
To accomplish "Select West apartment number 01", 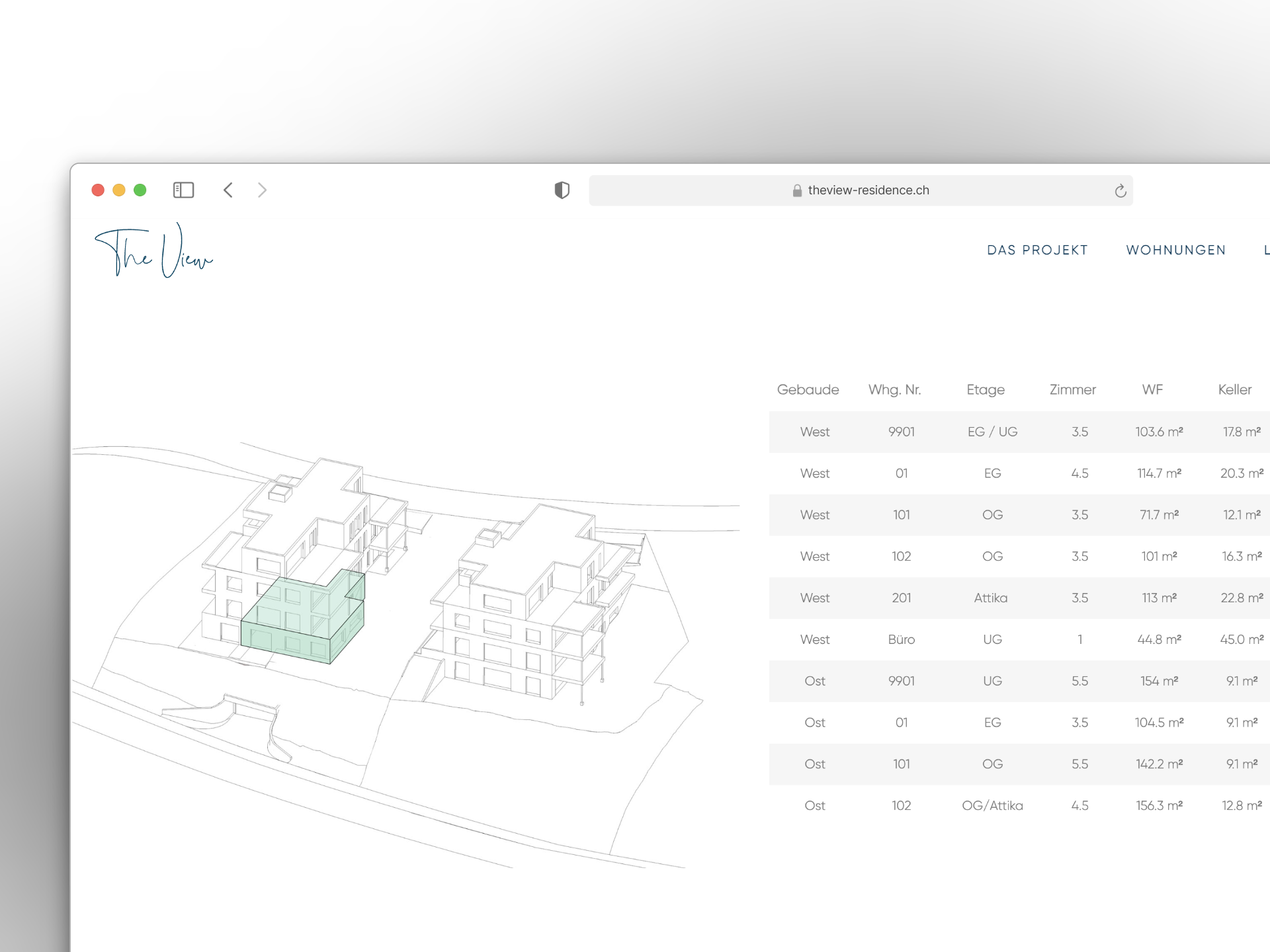I will 902,473.
